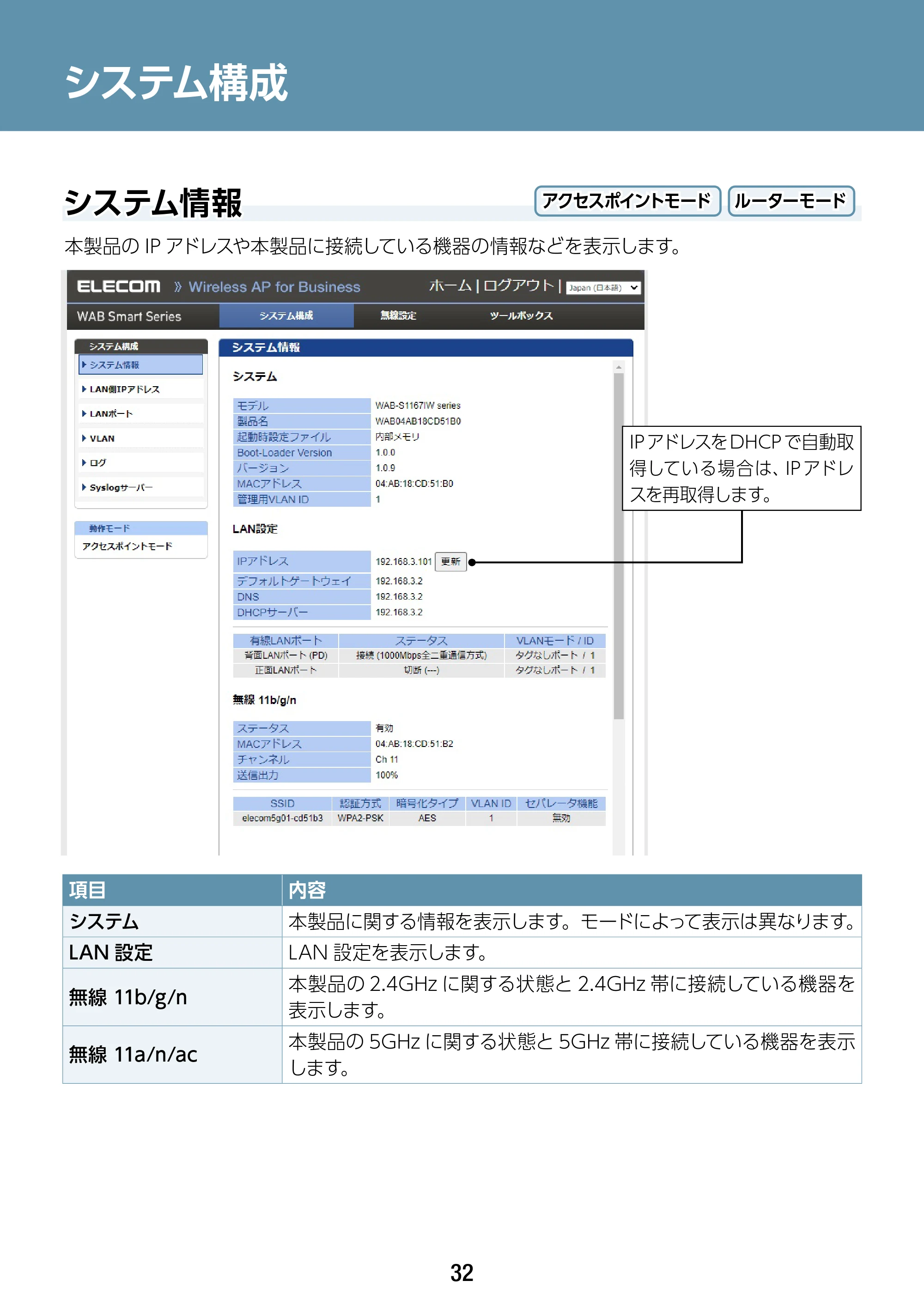Click the Ch 11 channel value

pyautogui.click(x=387, y=759)
